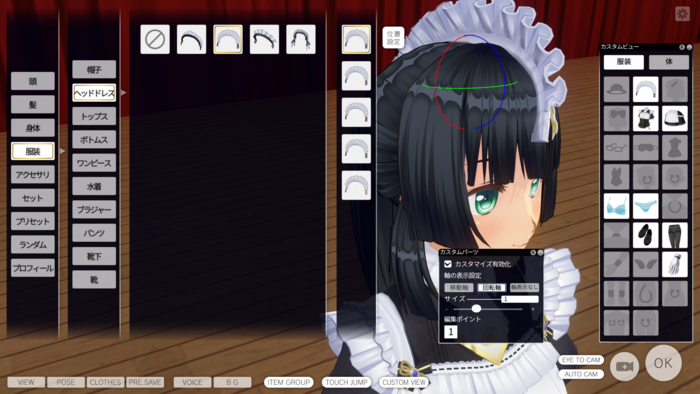700x394 pixels.
Task: Select the eye mask slot in Custom View
Action: coord(646,148)
